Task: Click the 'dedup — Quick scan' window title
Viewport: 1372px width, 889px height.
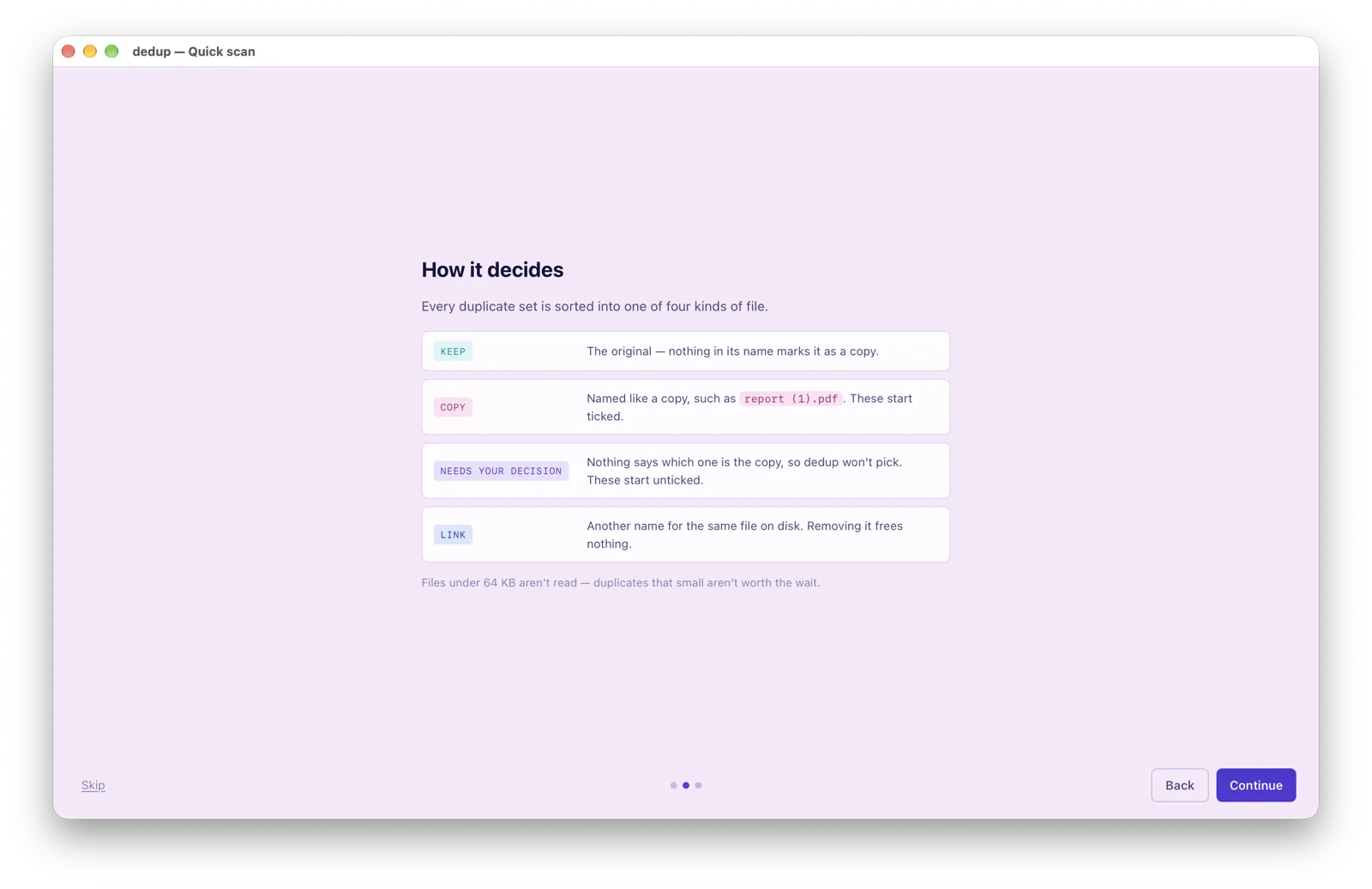Action: coord(194,51)
